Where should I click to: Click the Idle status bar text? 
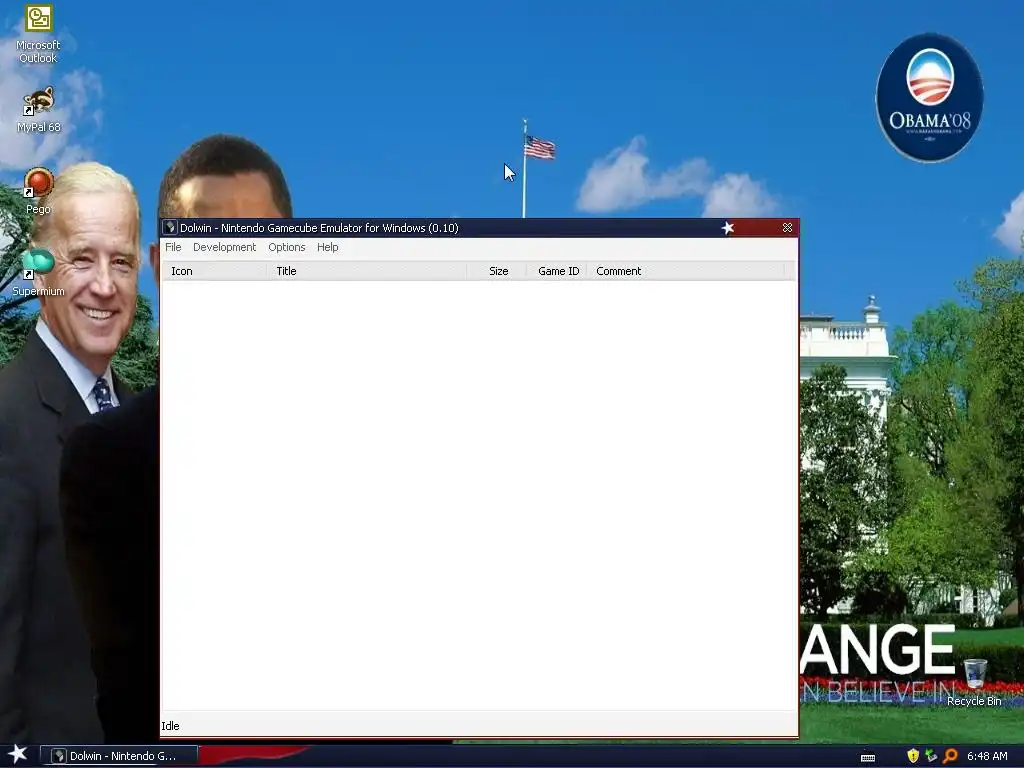pyautogui.click(x=170, y=726)
